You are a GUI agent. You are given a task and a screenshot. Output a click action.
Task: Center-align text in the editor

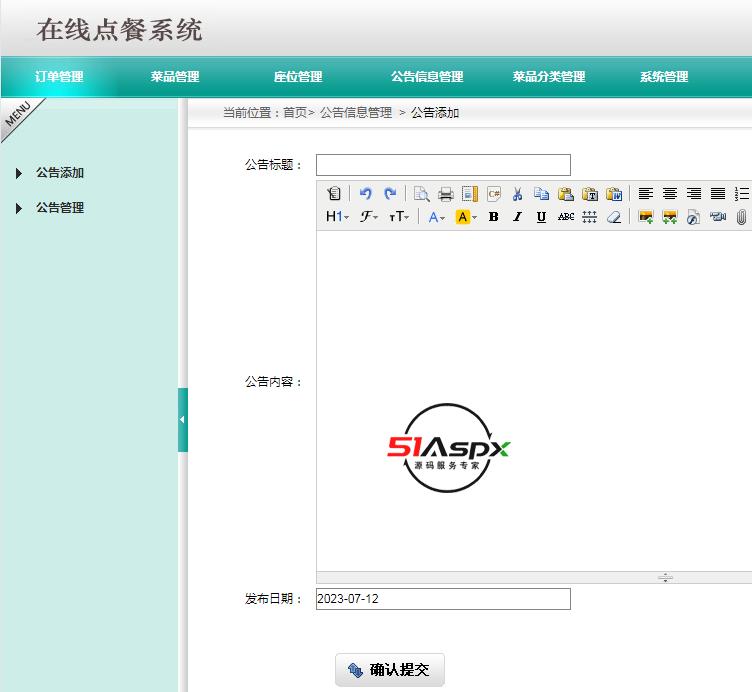pos(670,194)
